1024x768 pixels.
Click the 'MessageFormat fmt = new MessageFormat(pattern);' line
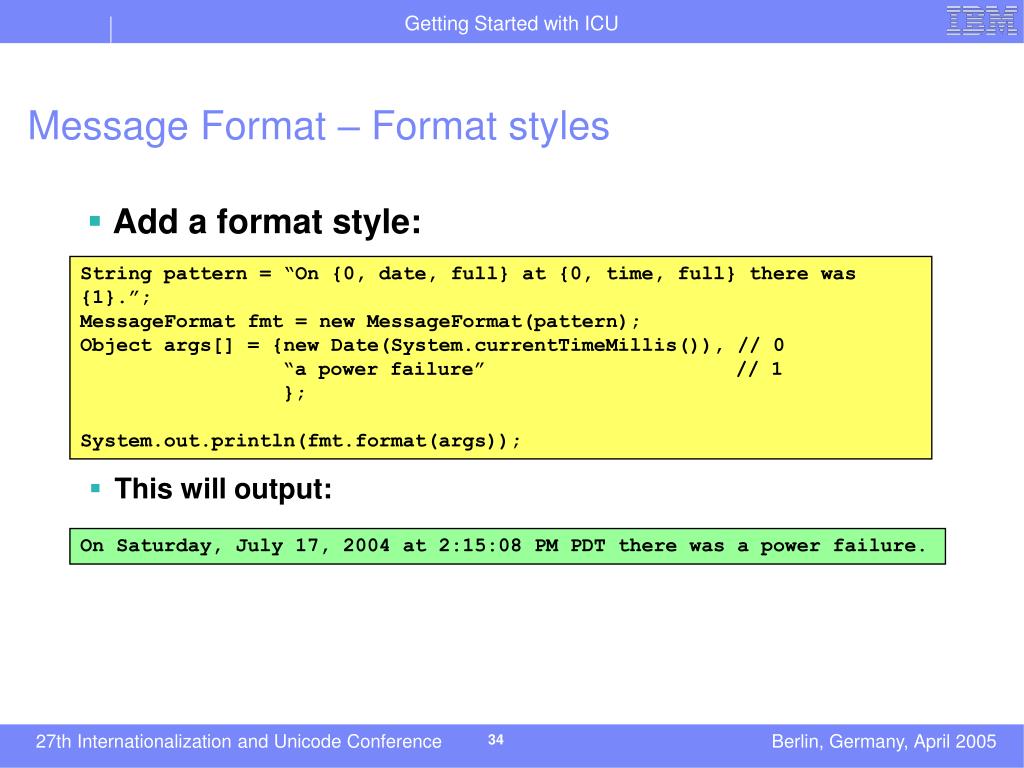360,321
